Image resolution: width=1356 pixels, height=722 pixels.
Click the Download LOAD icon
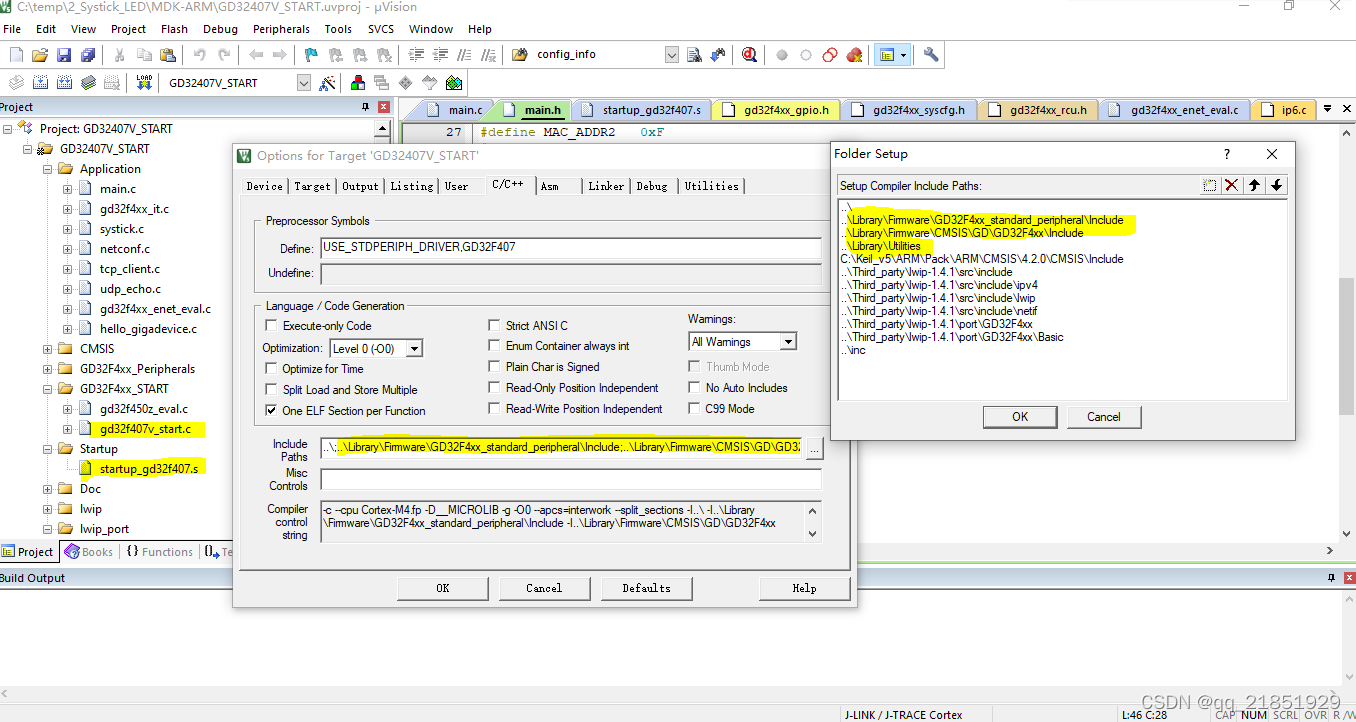144,83
